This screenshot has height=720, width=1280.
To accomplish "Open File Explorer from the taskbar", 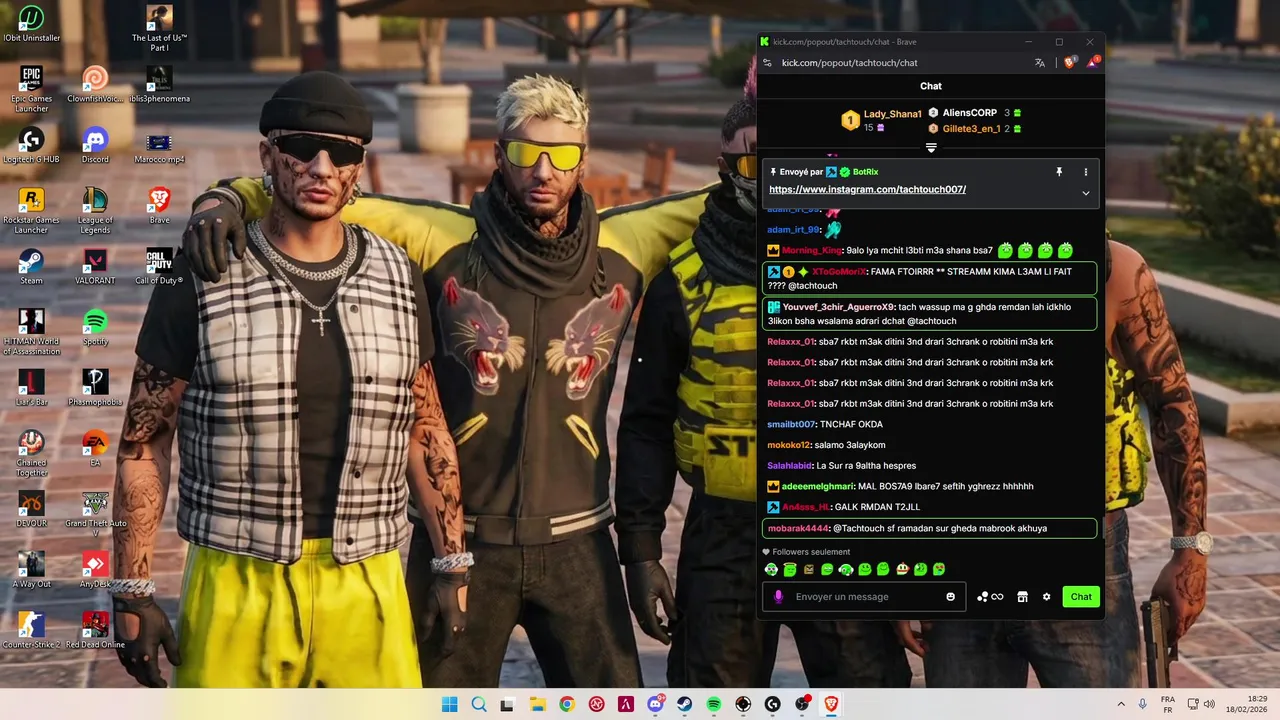I will point(537,704).
